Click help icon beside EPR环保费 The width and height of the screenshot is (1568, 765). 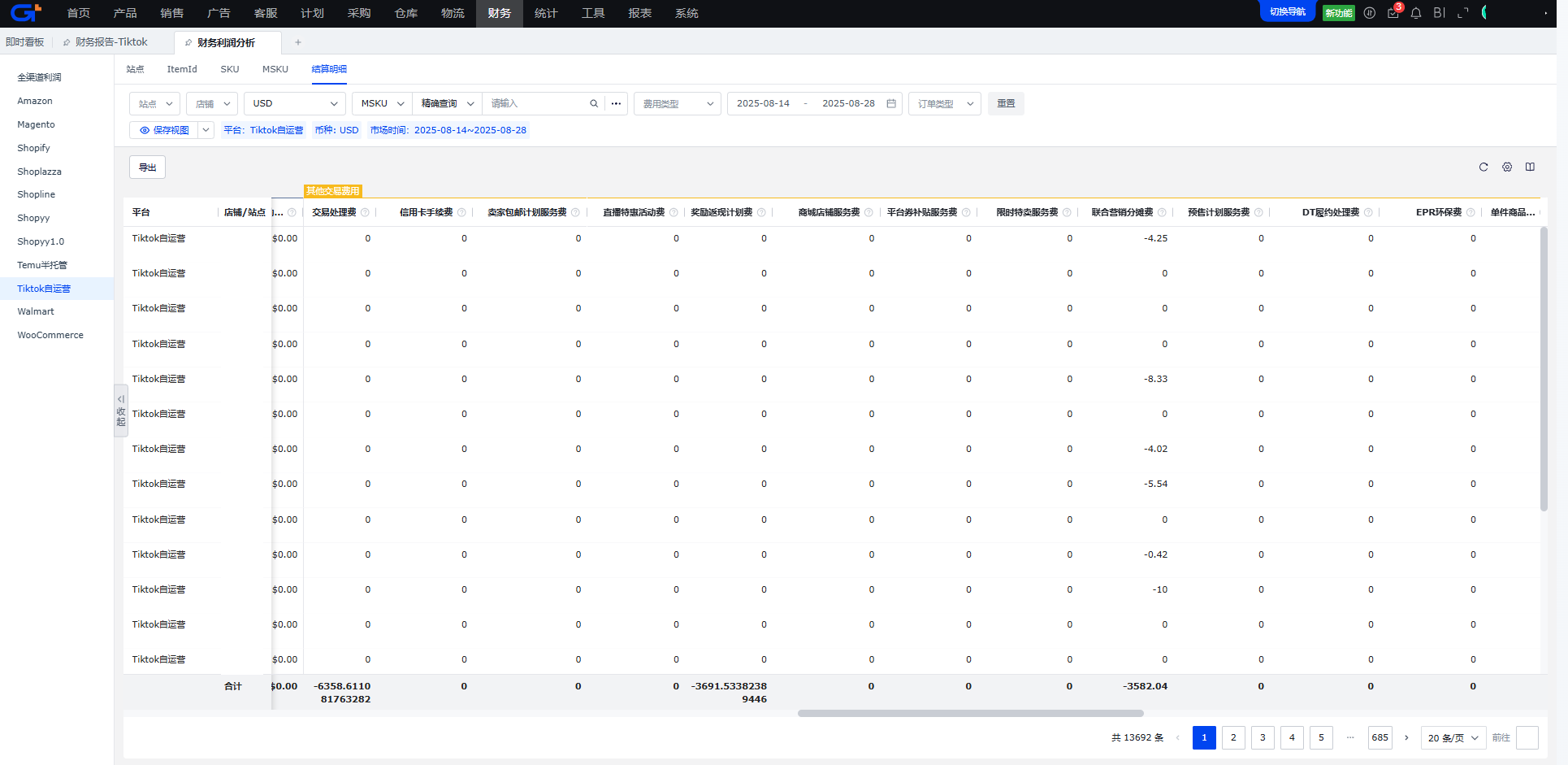[x=1471, y=212]
